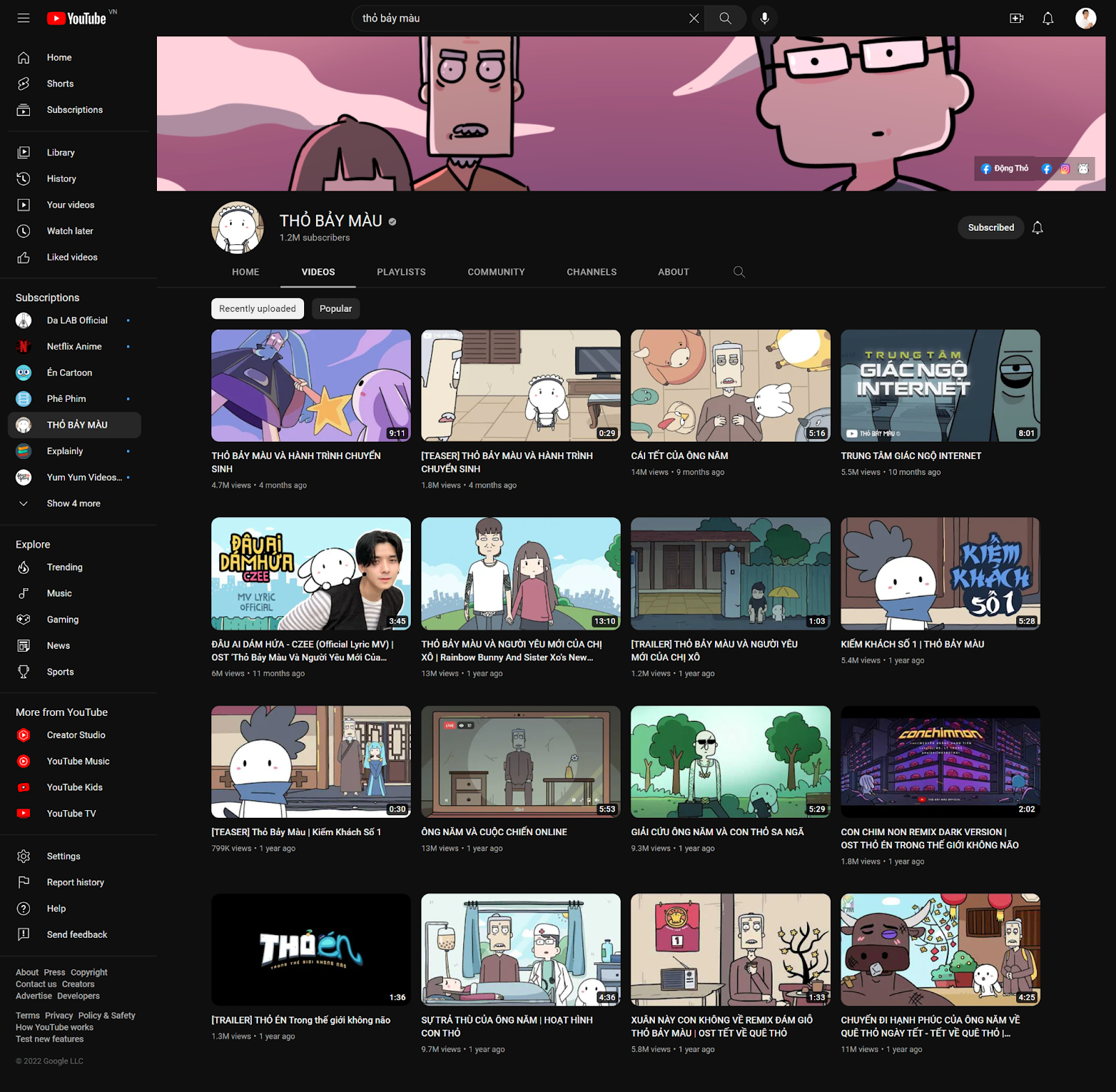Open News in Explore
The width and height of the screenshot is (1116, 1092).
74,645
